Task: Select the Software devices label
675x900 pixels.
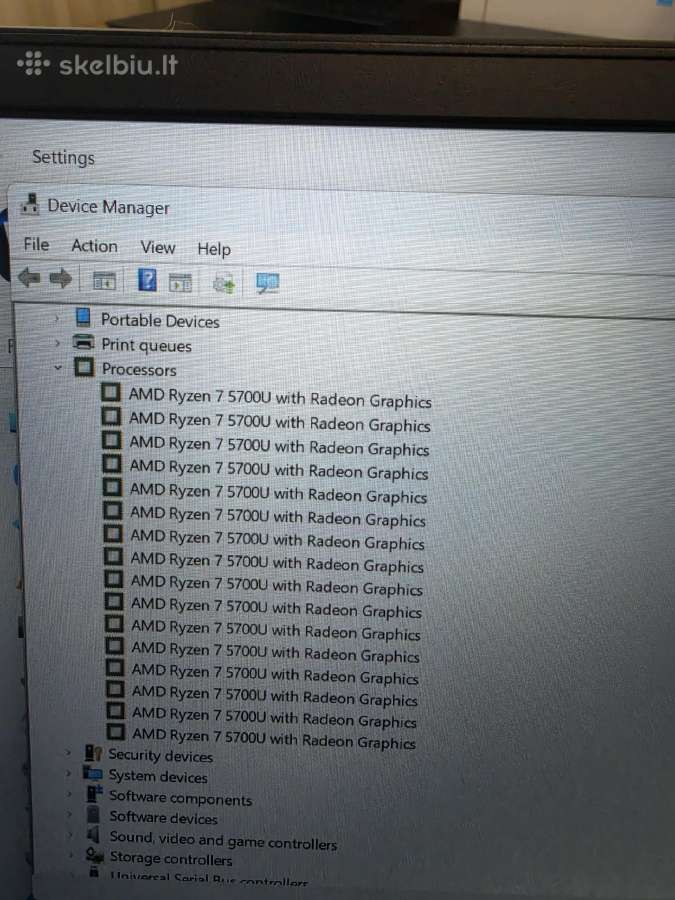Action: [164, 817]
